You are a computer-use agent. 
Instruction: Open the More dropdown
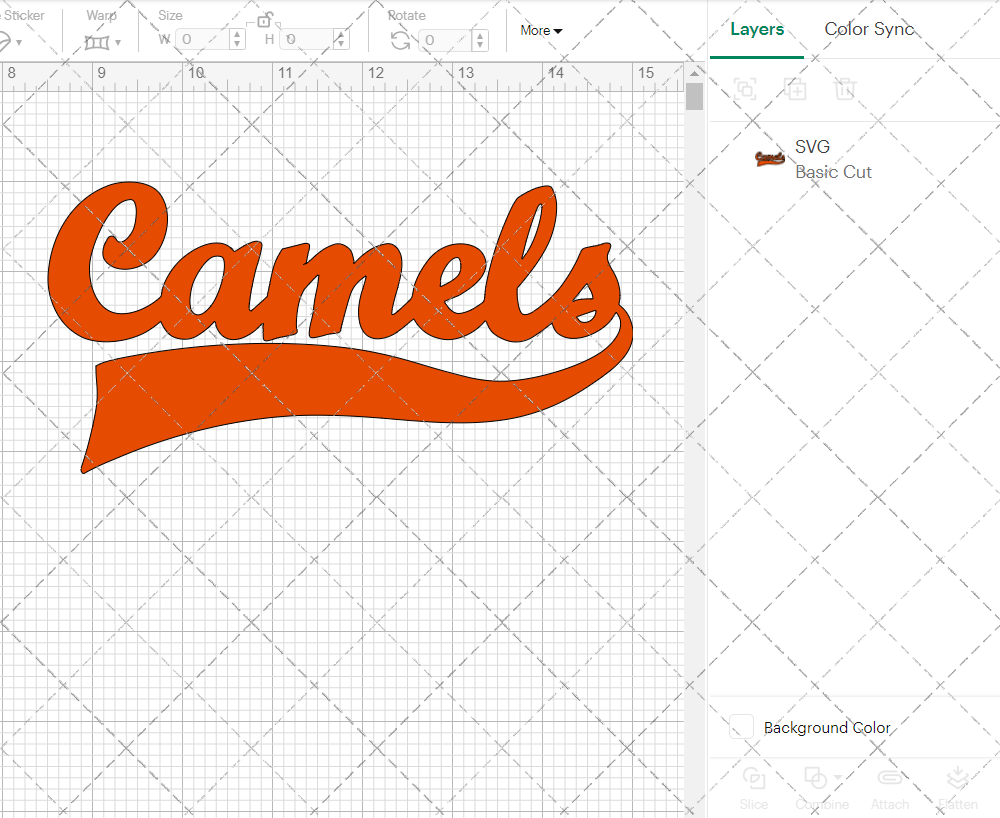[x=540, y=30]
